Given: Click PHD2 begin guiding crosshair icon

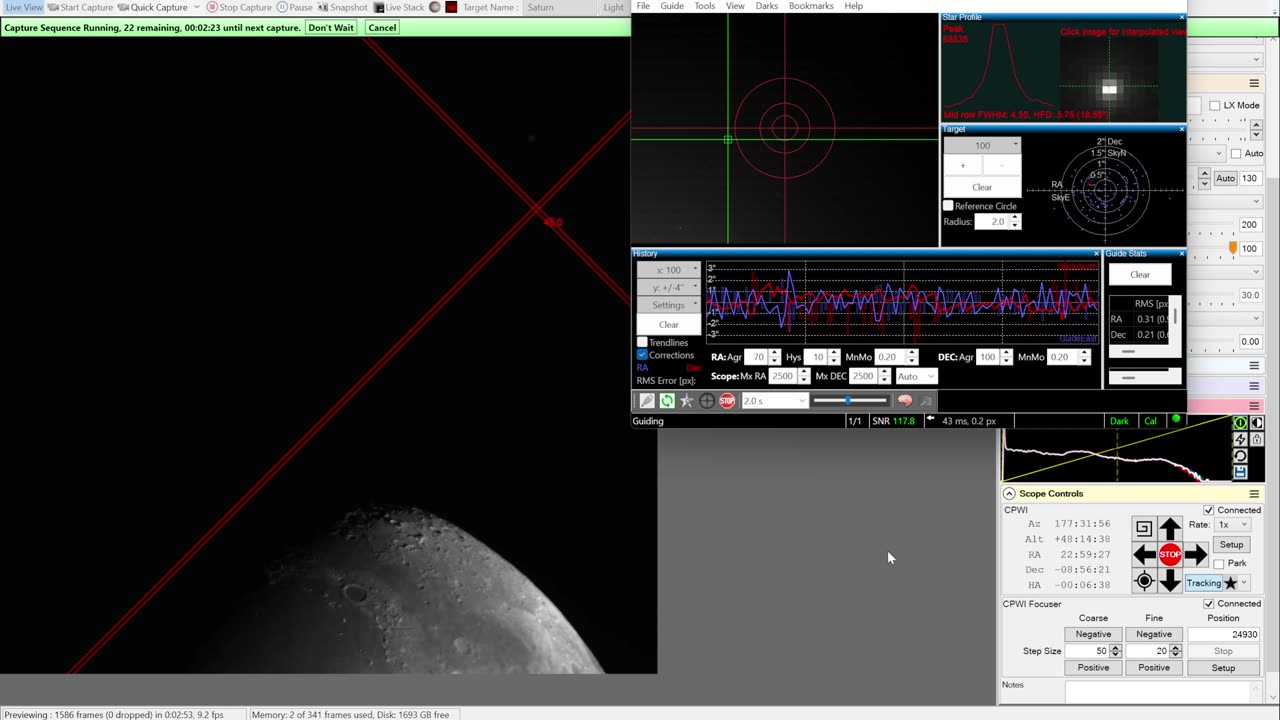Looking at the screenshot, I should tap(707, 401).
